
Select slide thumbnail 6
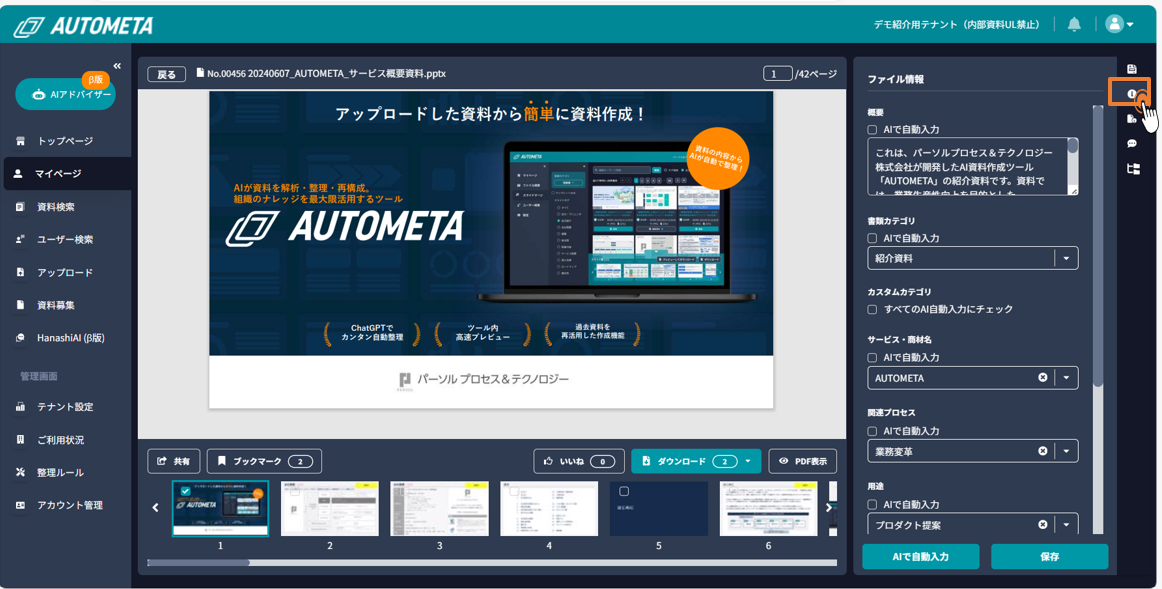point(768,508)
